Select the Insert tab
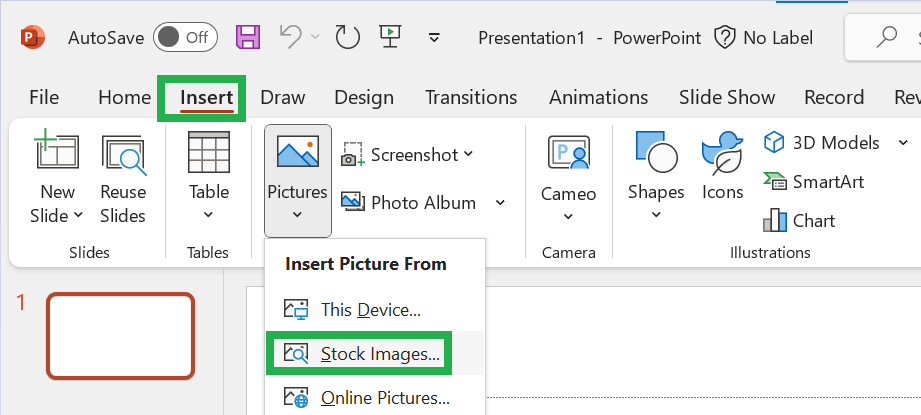Screen dimensions: 921x415 tap(207, 97)
